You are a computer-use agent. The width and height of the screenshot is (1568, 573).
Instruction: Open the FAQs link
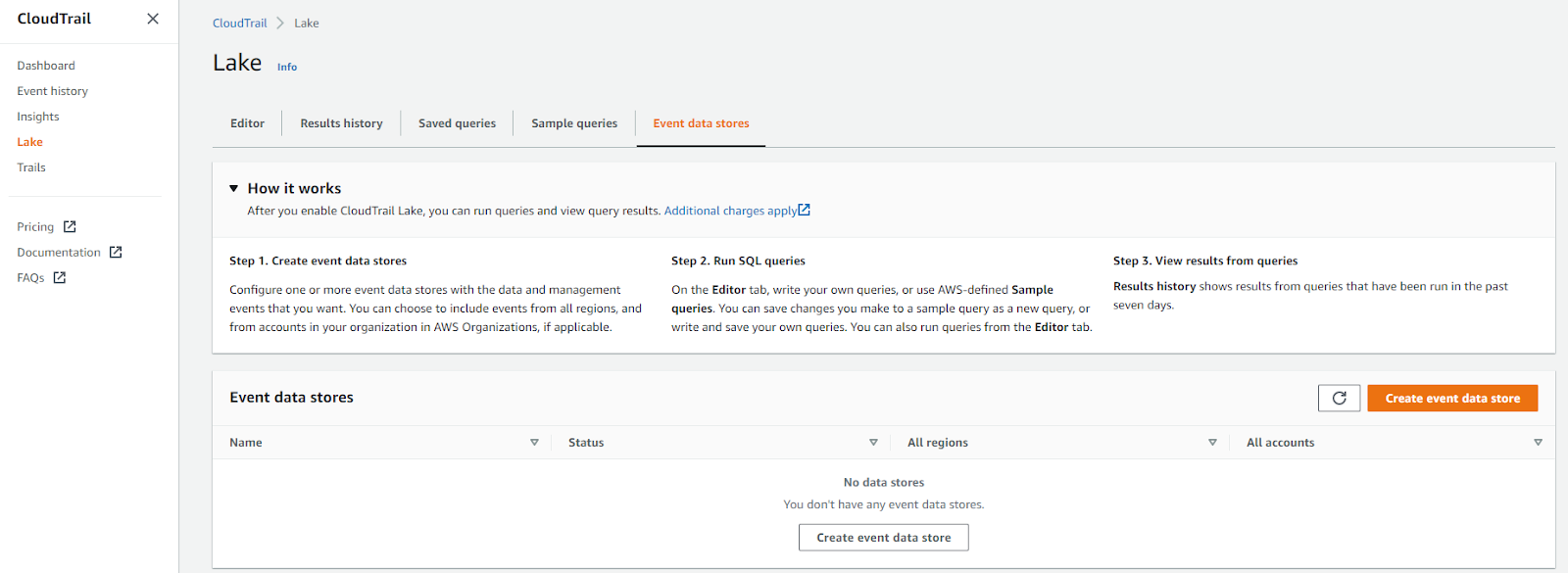[30, 278]
